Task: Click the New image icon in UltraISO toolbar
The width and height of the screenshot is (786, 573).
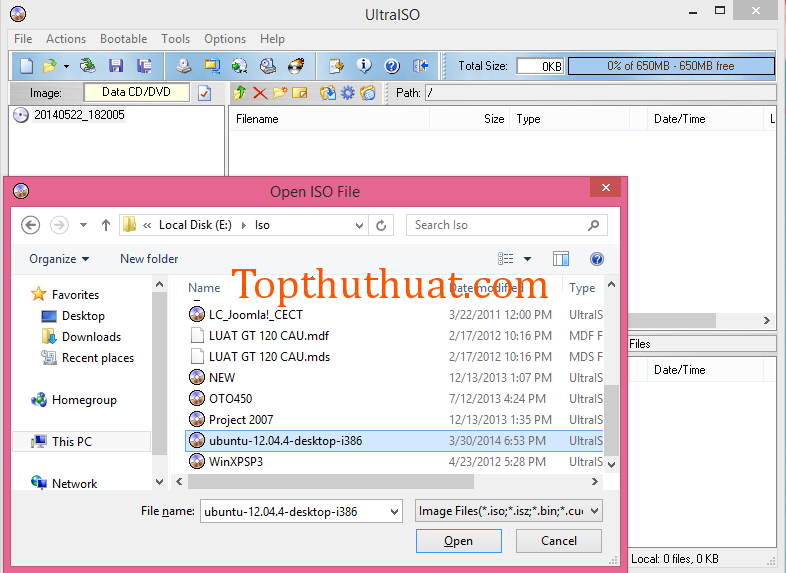Action: tap(27, 66)
